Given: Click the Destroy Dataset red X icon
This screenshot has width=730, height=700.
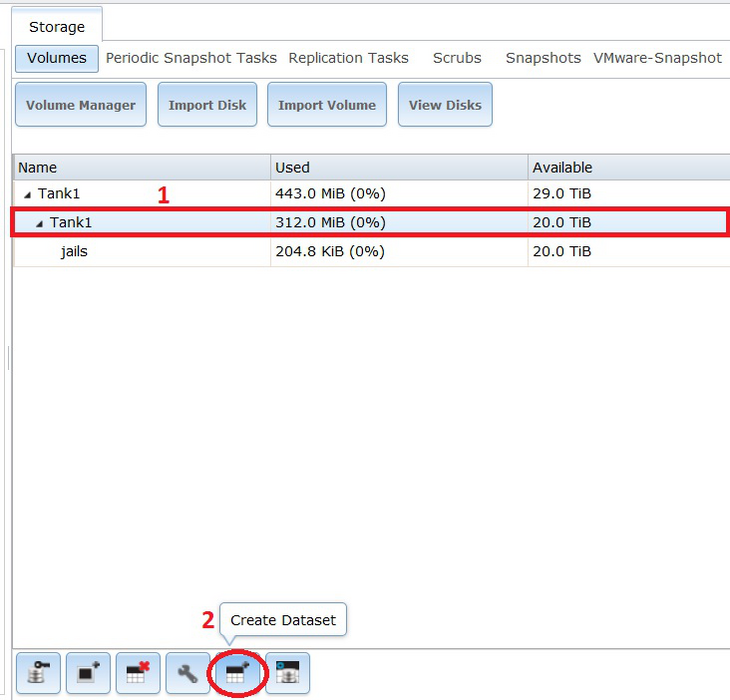Looking at the screenshot, I should pos(138,673).
